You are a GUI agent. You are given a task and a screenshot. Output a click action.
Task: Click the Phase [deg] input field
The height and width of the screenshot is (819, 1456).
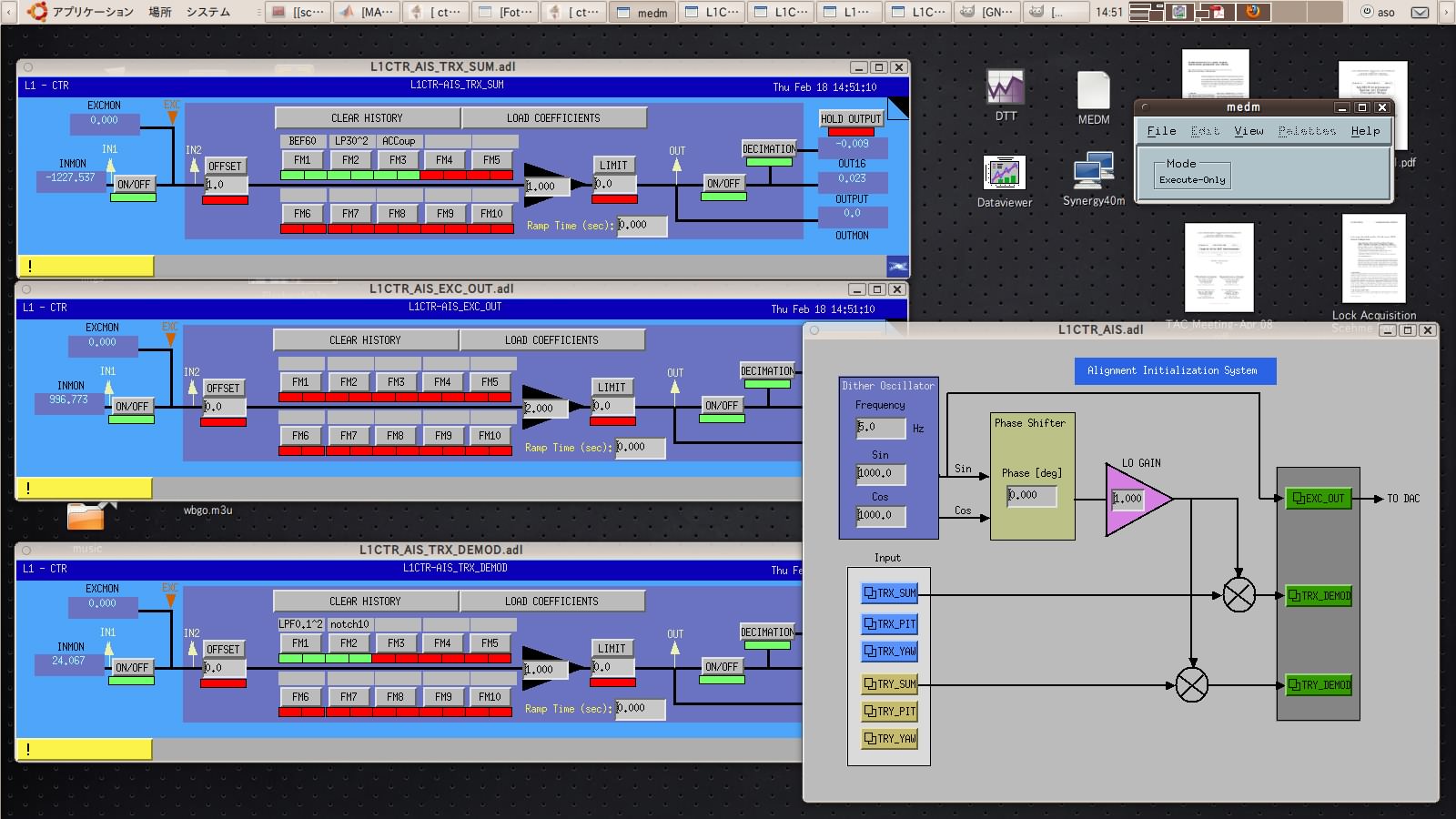1031,495
